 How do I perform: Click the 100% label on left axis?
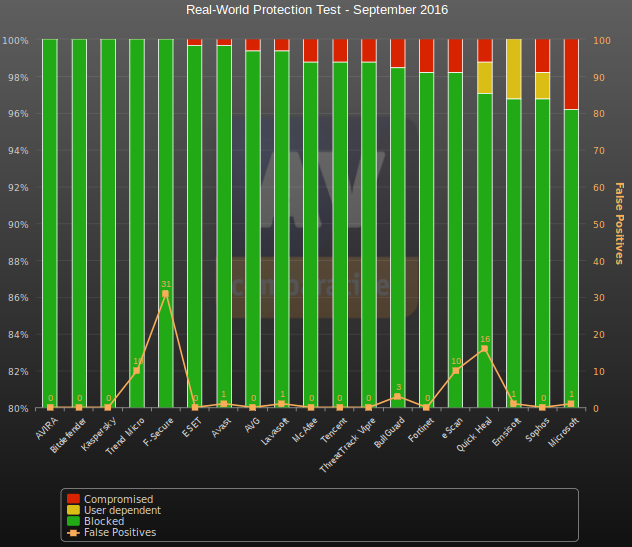pyautogui.click(x=15, y=40)
